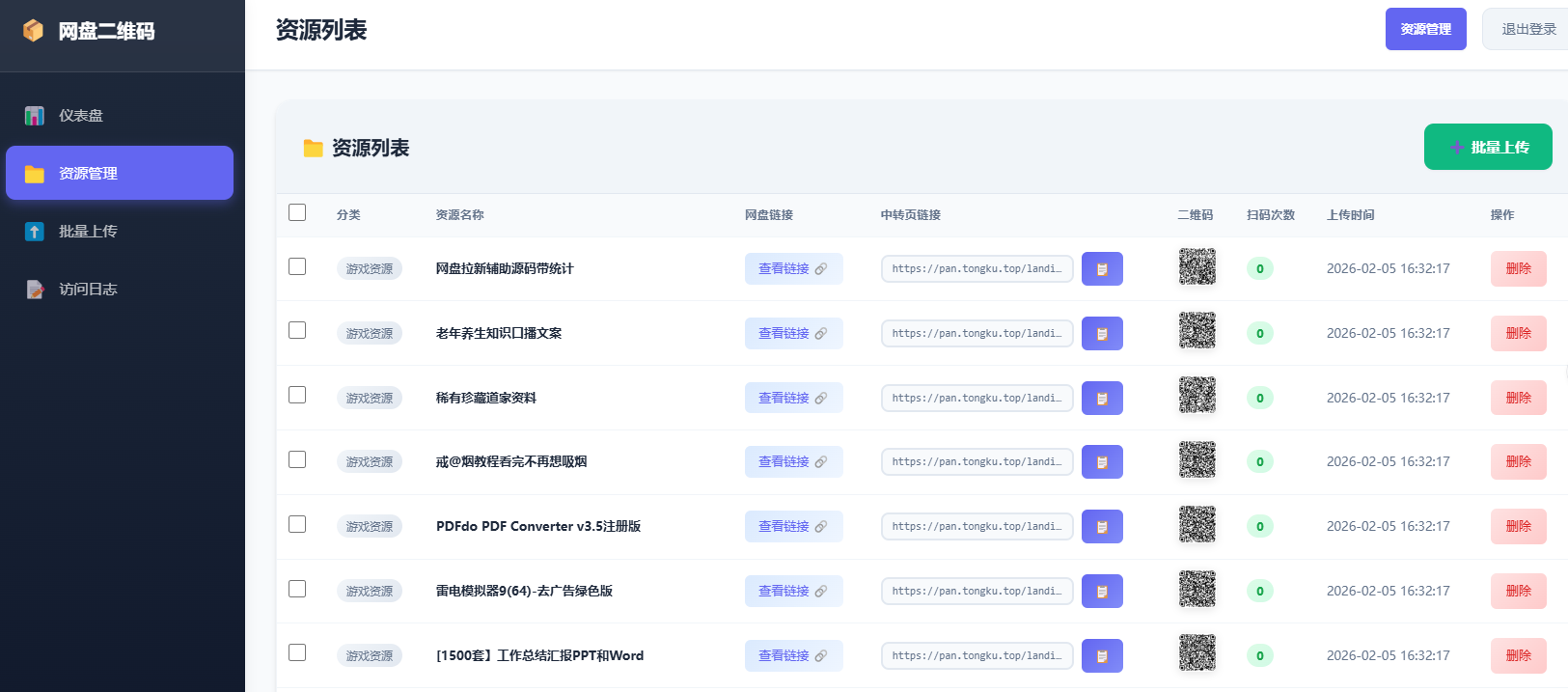
Task: Open 访问日志 in the sidebar
Action: [120, 290]
